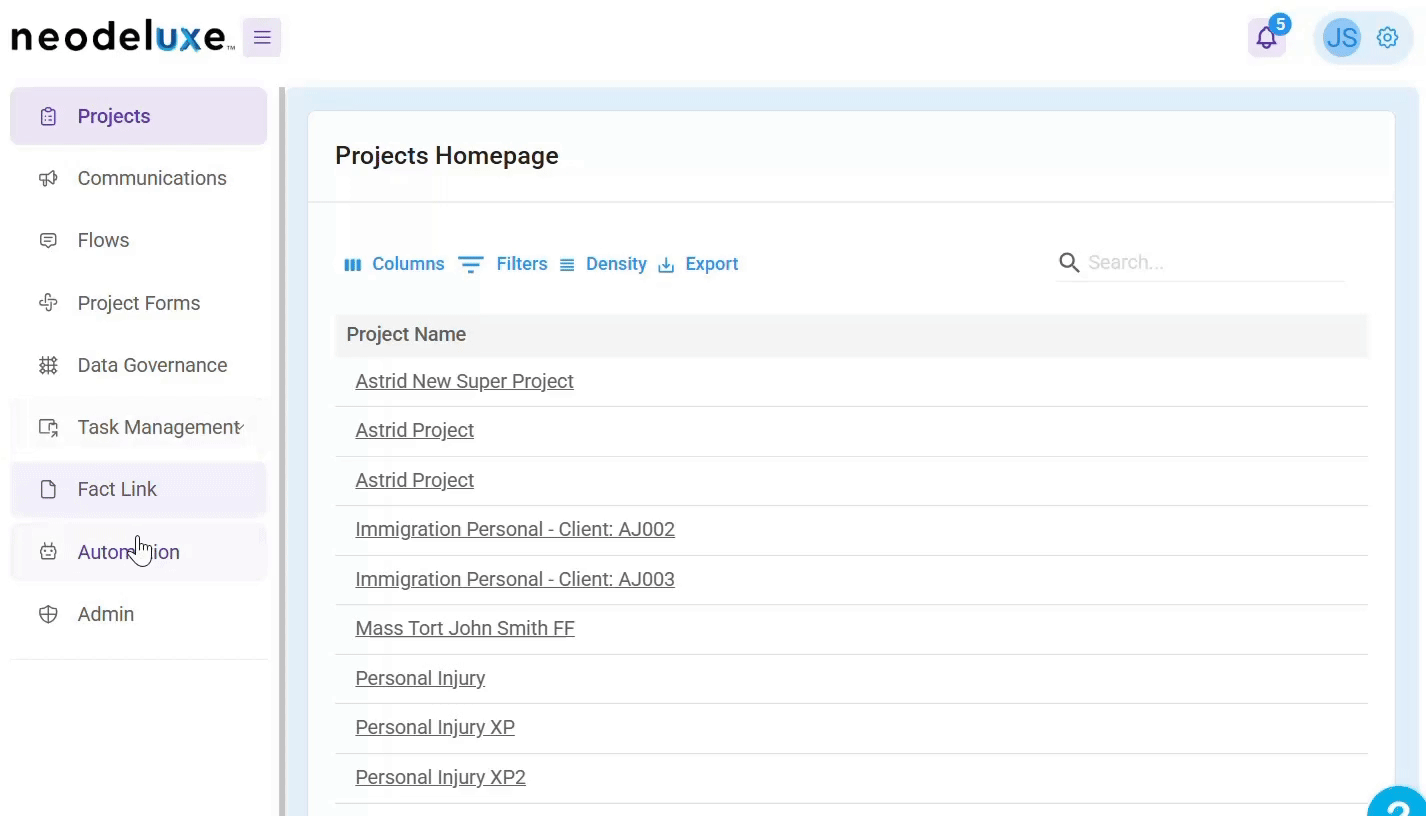This screenshot has height=816, width=1426.
Task: Click the Data Governance grid icon
Action: (x=48, y=366)
